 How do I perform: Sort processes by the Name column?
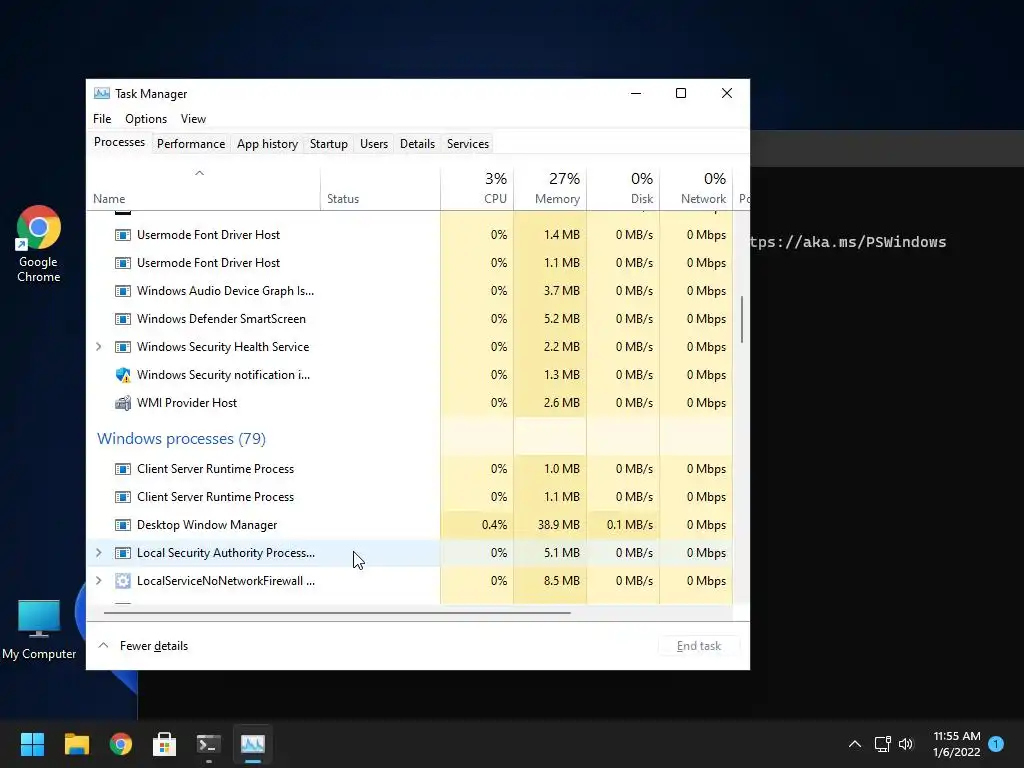(x=203, y=189)
